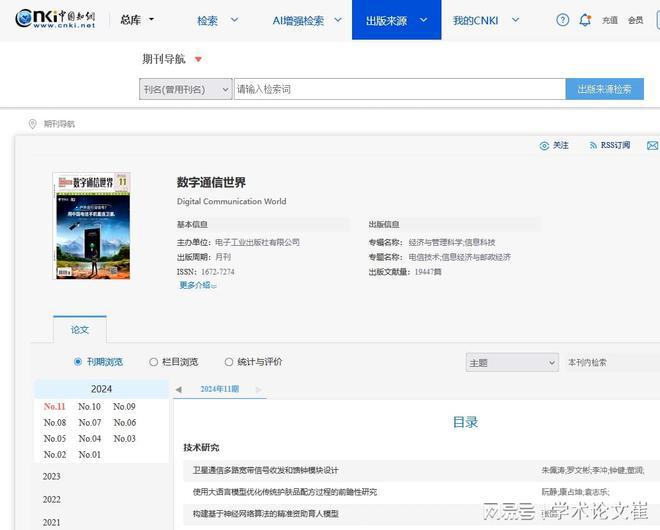Open issue No.04 of 2024

pyautogui.click(x=89, y=439)
